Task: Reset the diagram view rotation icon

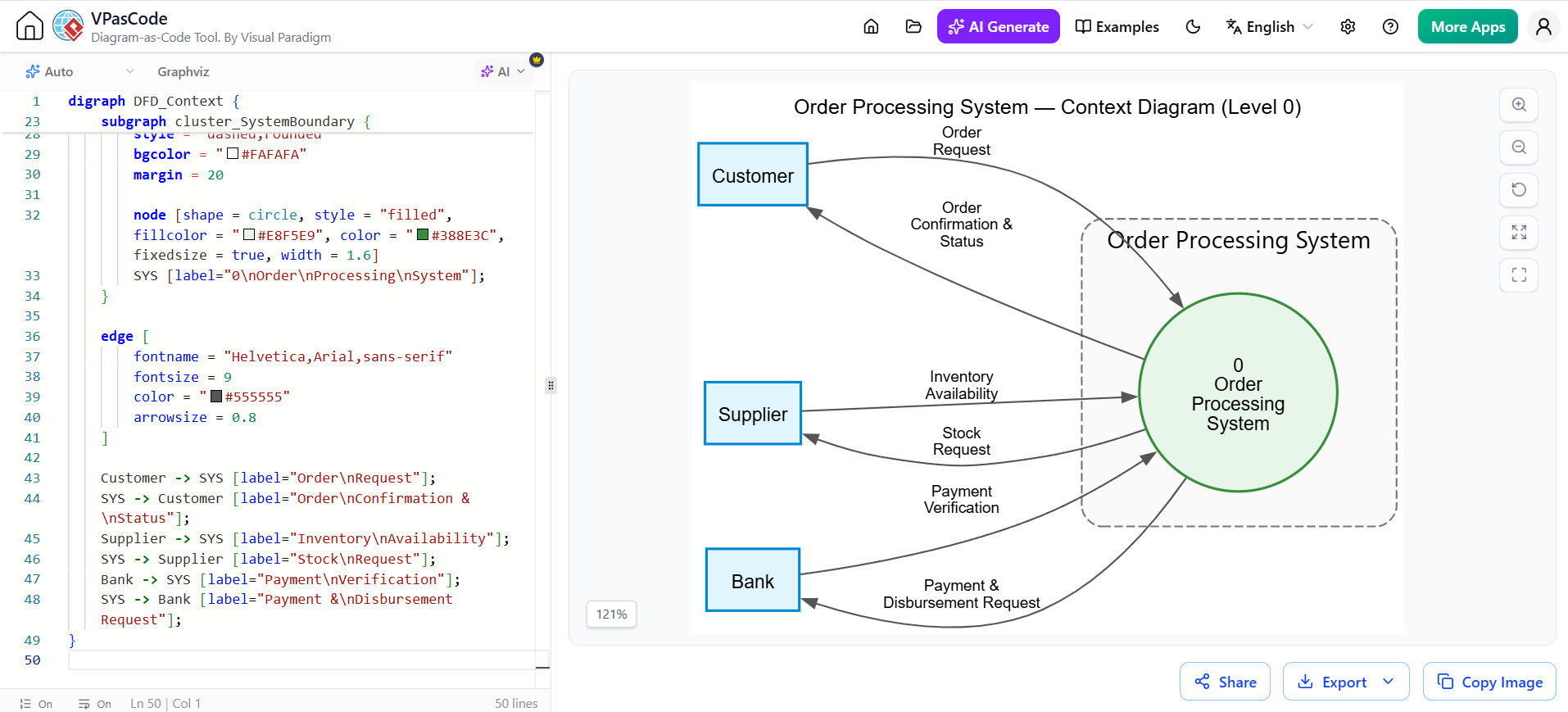Action: (x=1519, y=190)
